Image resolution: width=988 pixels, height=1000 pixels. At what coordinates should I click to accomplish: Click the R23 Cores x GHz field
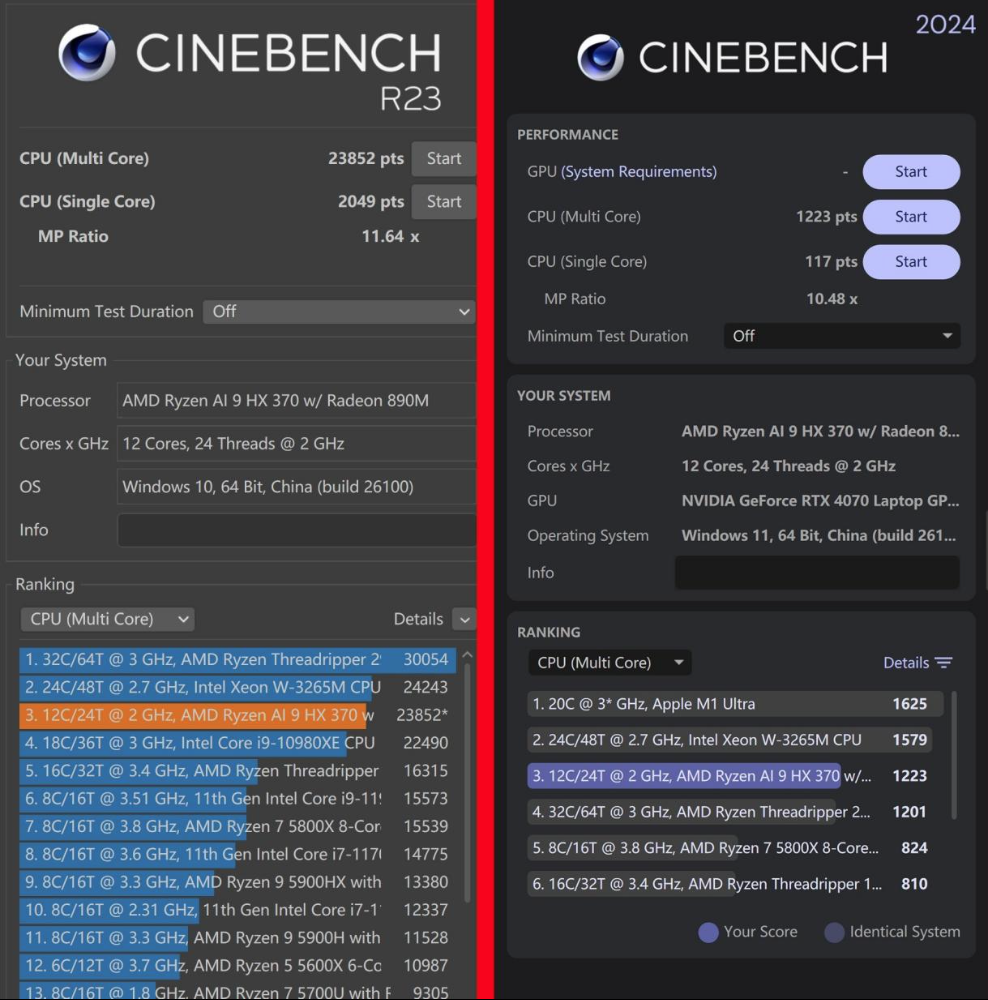point(297,444)
